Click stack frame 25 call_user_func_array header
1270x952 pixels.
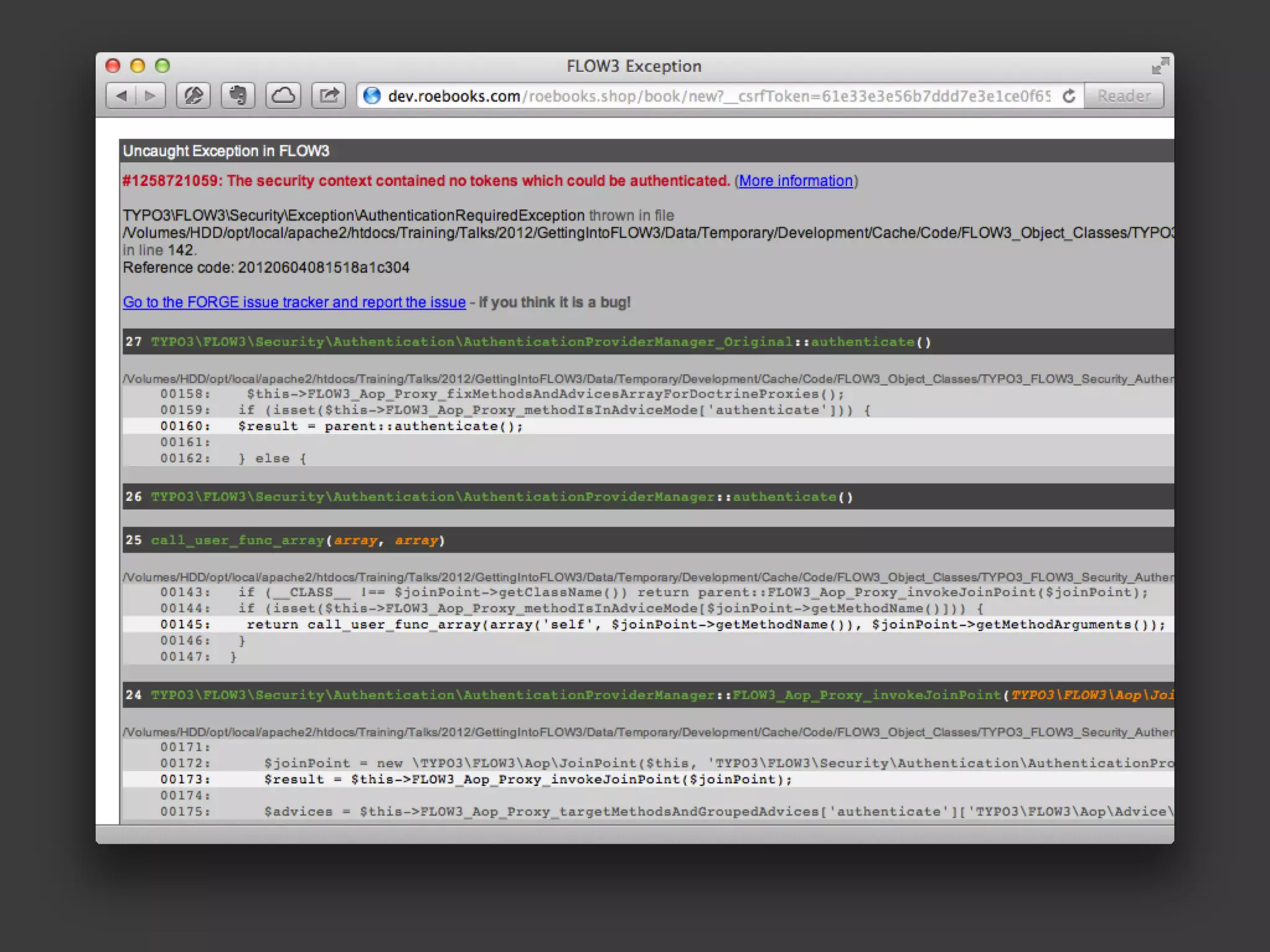(298, 540)
